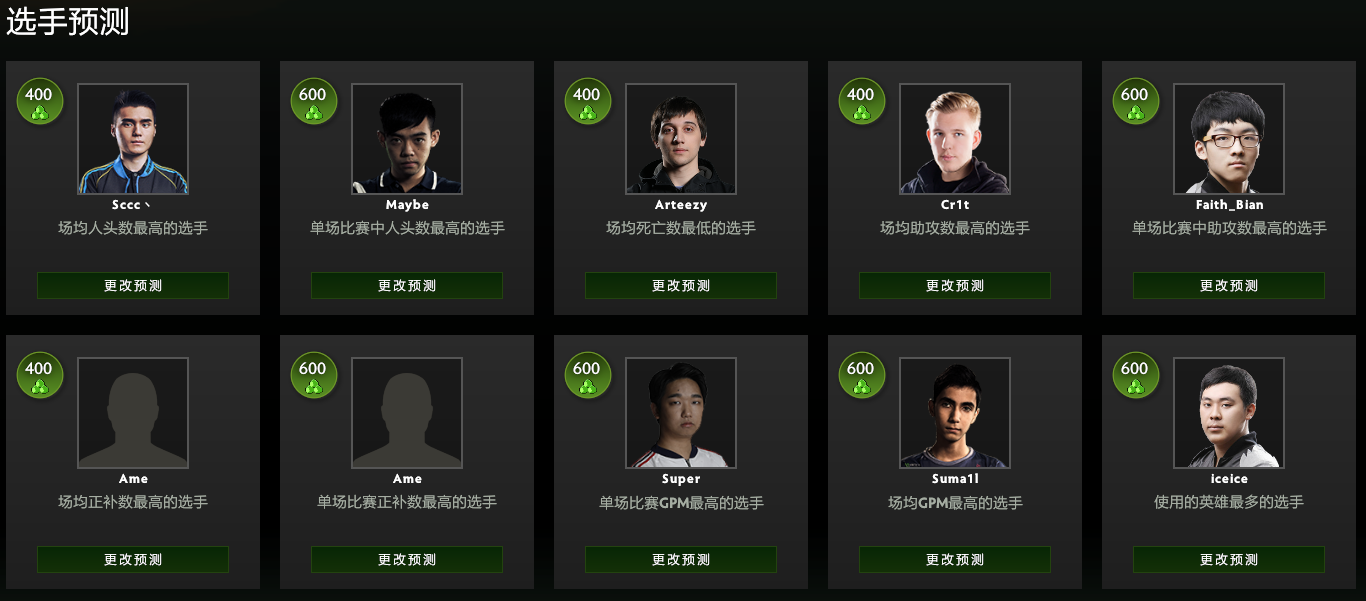
Task: Click the 600 points badge on Maybe card
Action: pyautogui.click(x=314, y=102)
